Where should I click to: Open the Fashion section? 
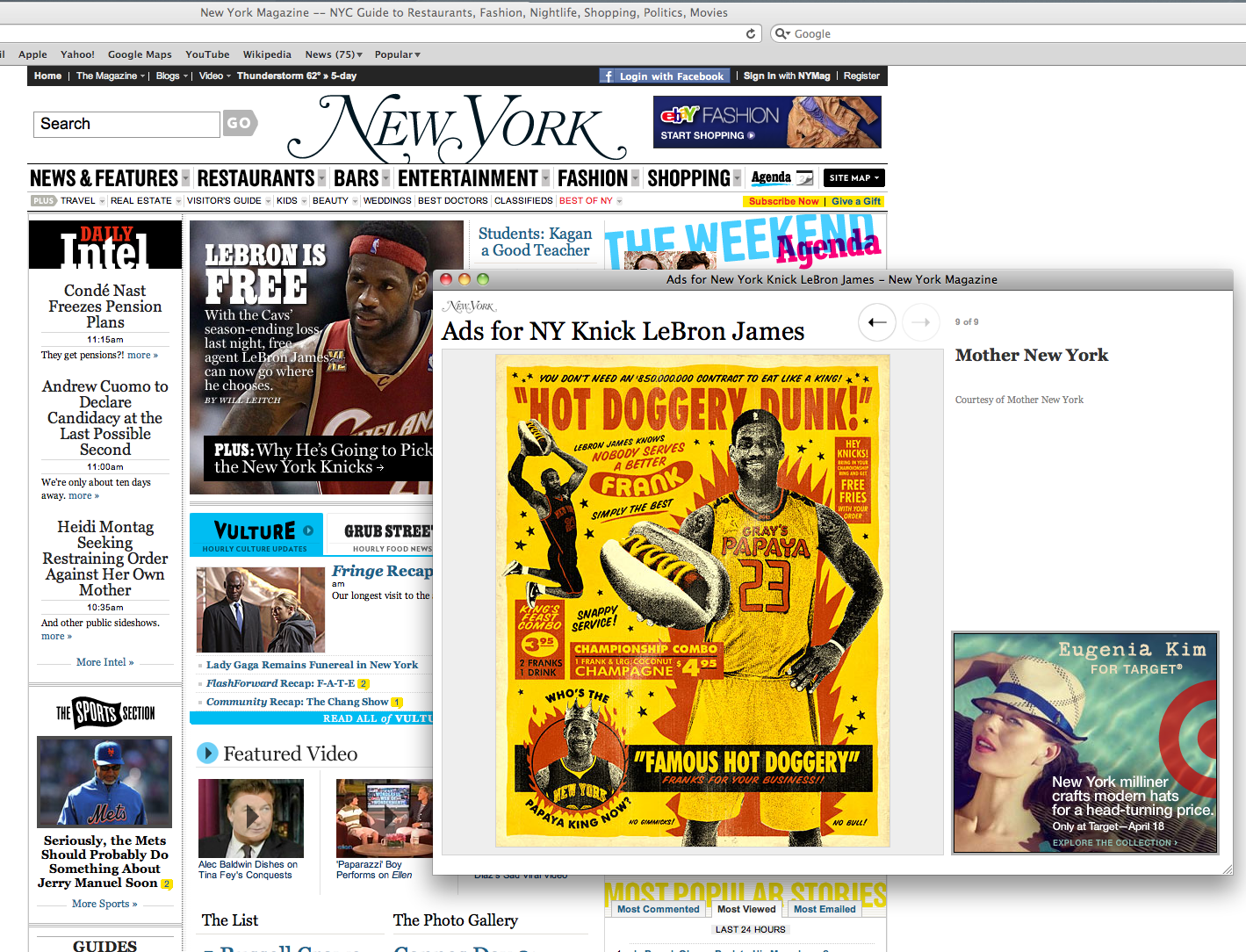coord(593,178)
